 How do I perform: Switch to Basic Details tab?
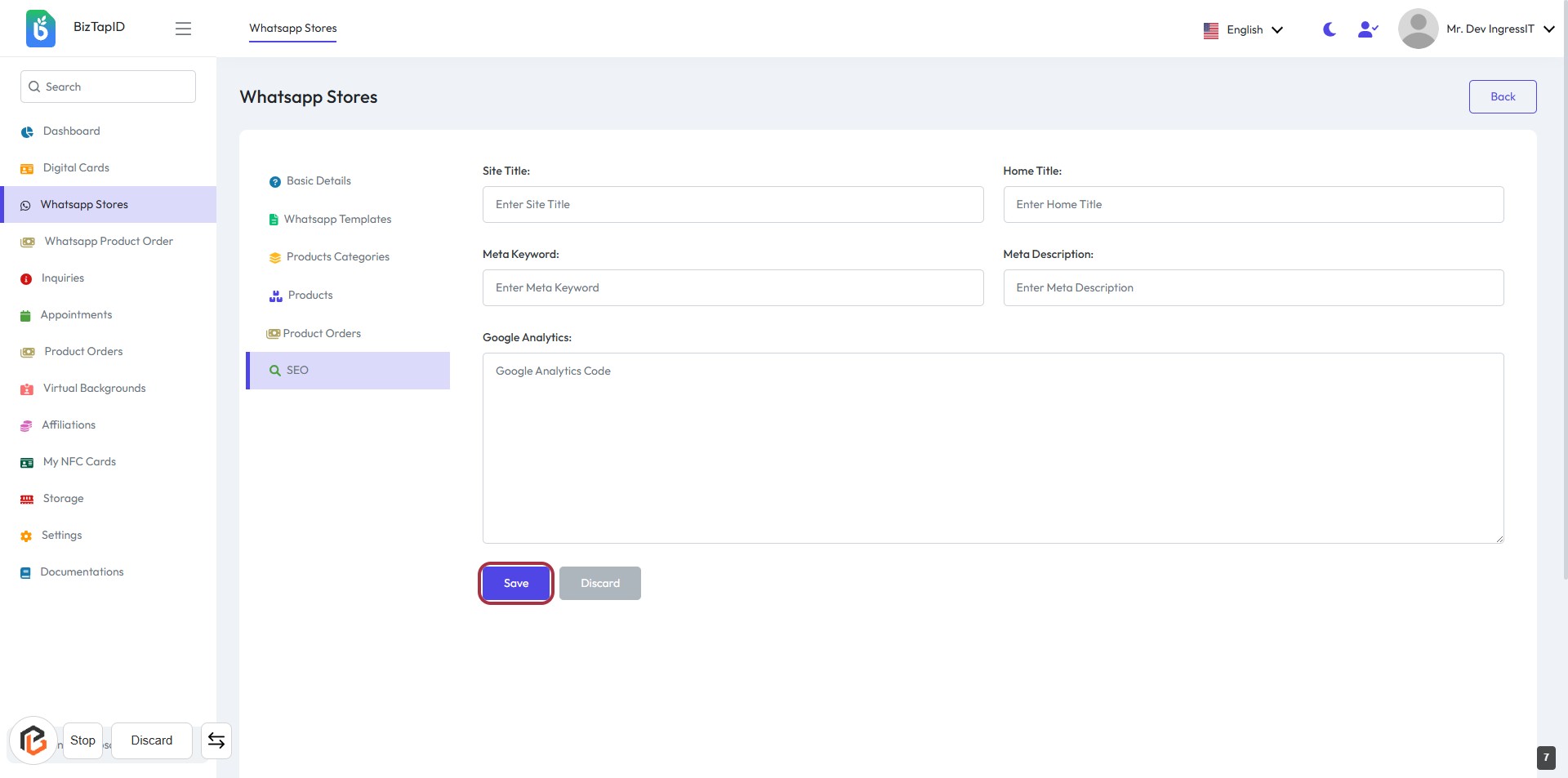(x=318, y=181)
